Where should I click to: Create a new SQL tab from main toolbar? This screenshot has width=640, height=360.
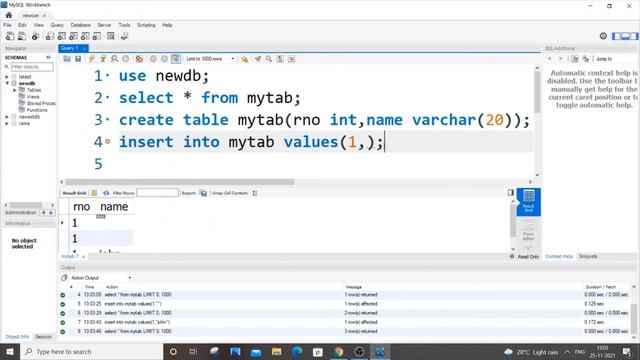click(x=10, y=36)
